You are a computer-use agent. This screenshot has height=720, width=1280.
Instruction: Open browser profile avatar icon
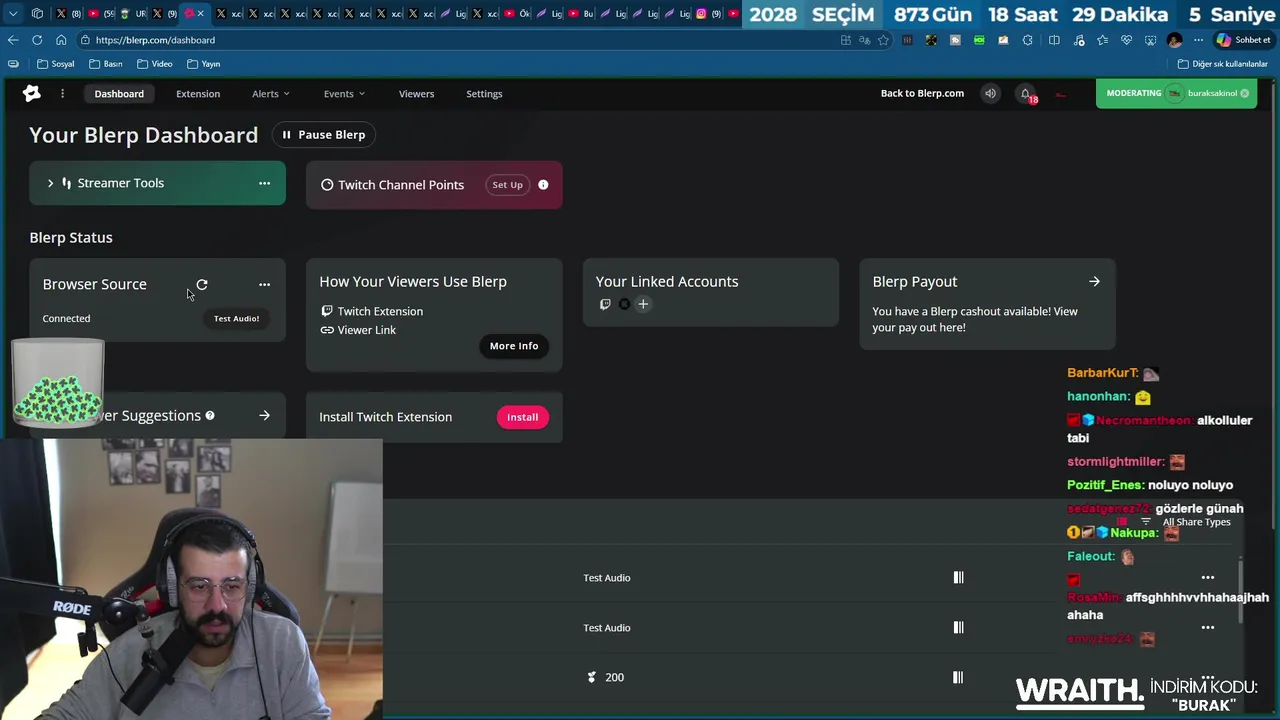click(1175, 40)
